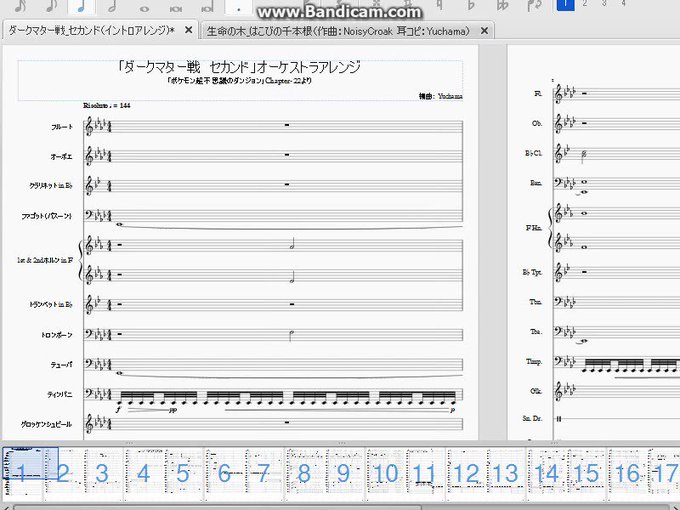The height and width of the screenshot is (510, 680).
Task: Switch to voice 3
Action: coord(604,4)
